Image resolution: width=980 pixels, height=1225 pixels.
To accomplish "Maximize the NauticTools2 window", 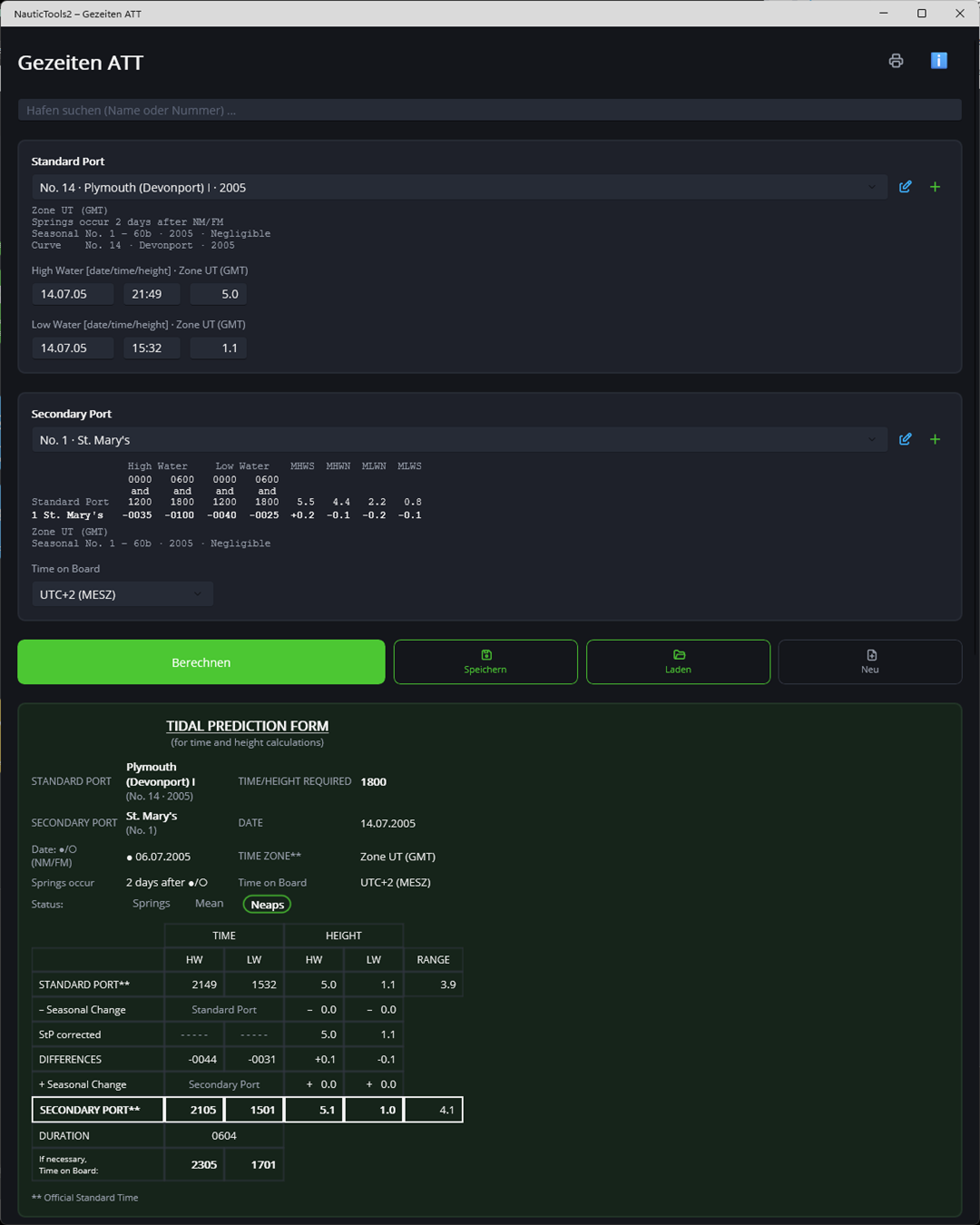I will point(922,14).
